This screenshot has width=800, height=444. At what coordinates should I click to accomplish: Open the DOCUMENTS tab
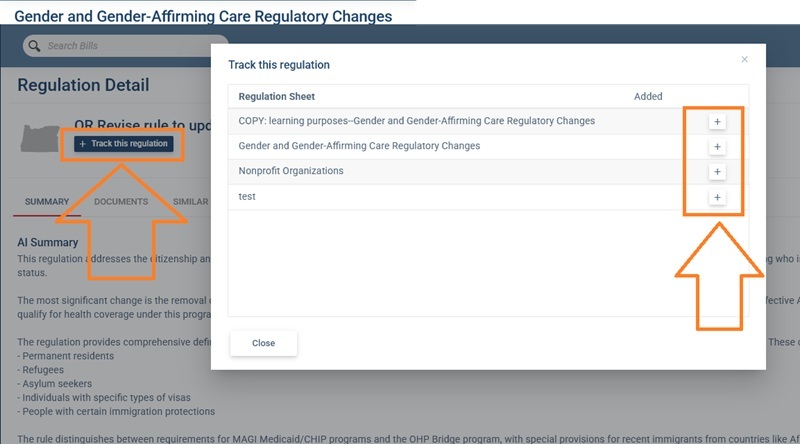point(121,202)
